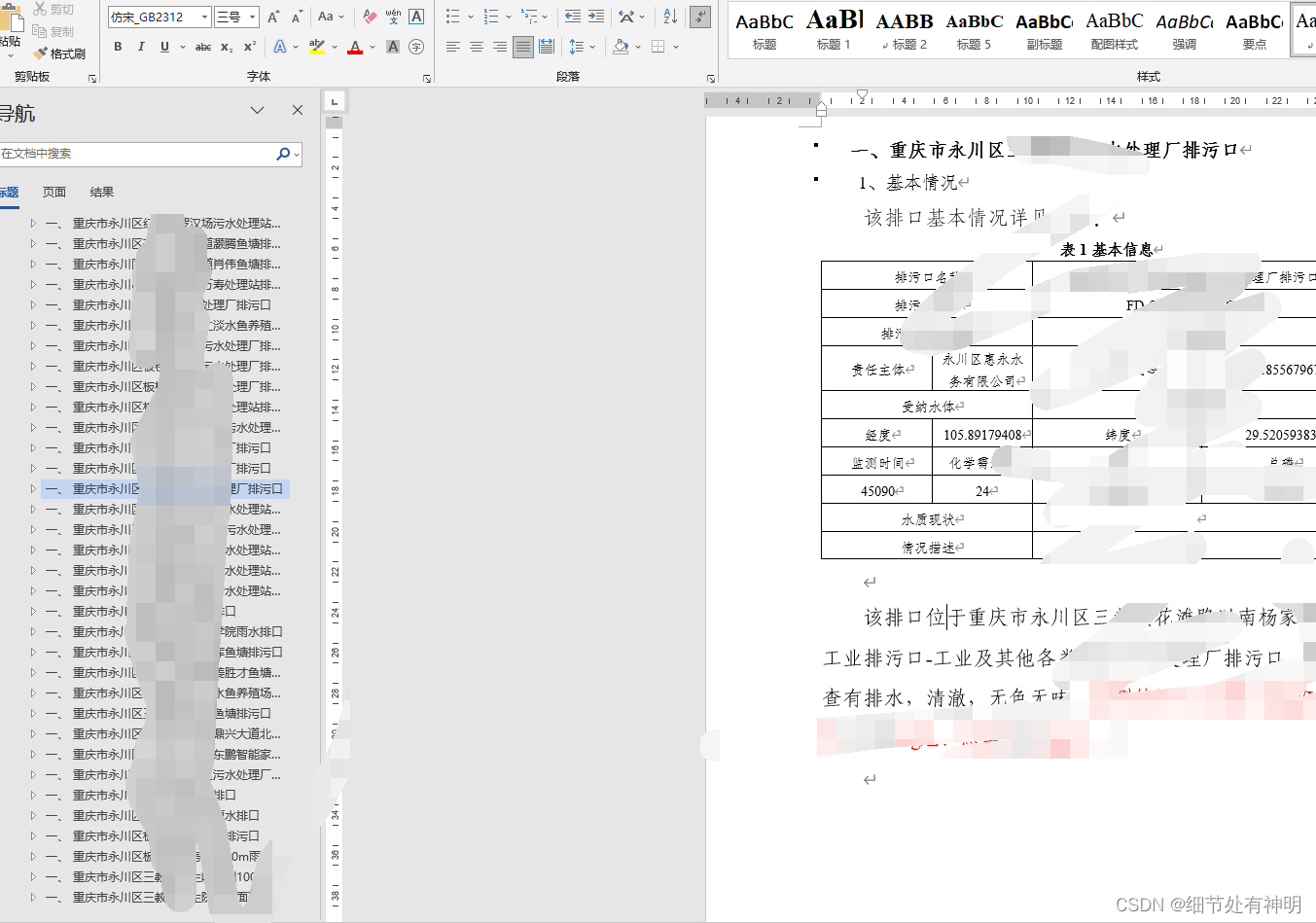
Task: Click the numbered list icon
Action: tap(491, 17)
